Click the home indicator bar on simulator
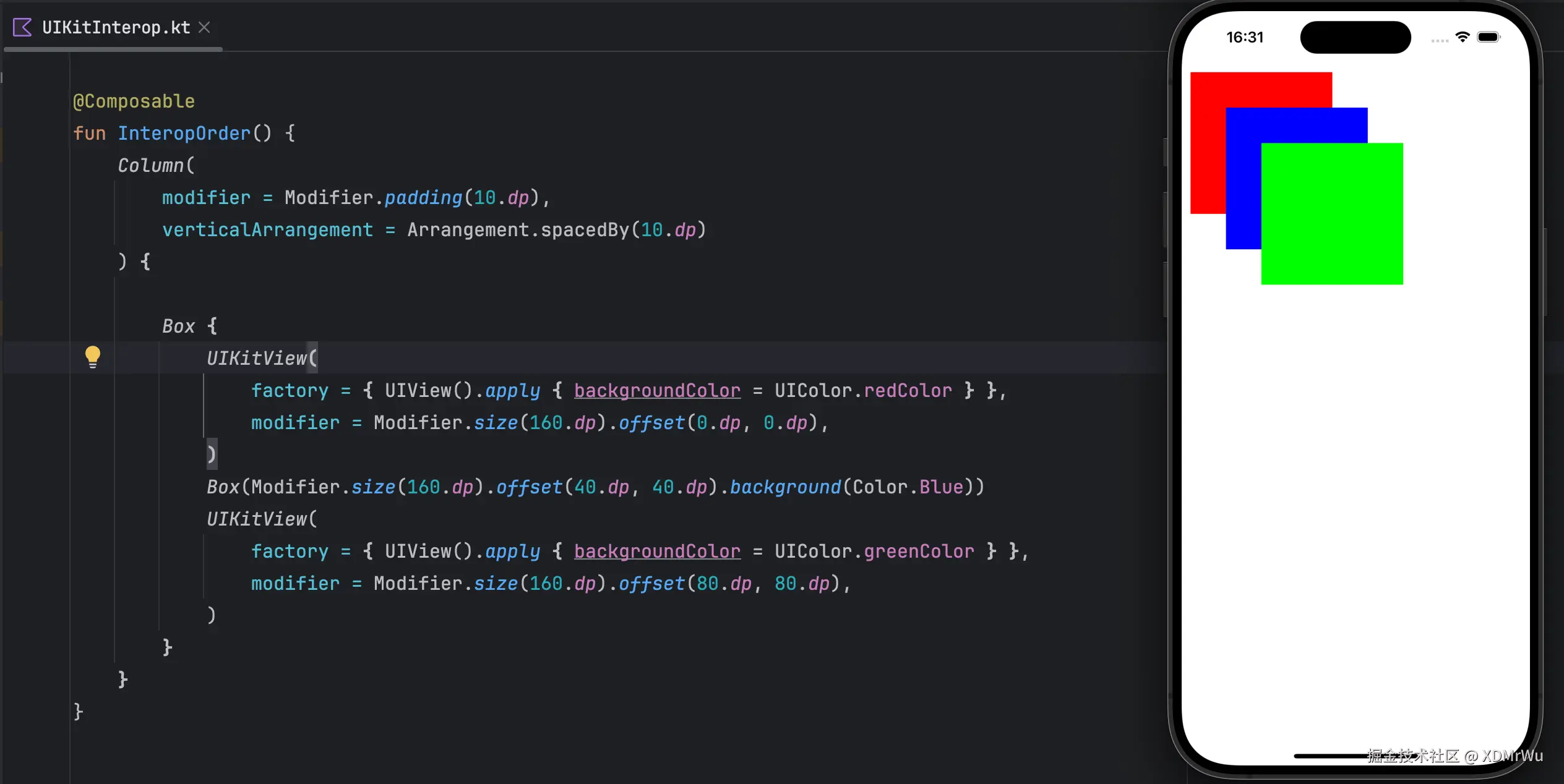 (x=1330, y=756)
